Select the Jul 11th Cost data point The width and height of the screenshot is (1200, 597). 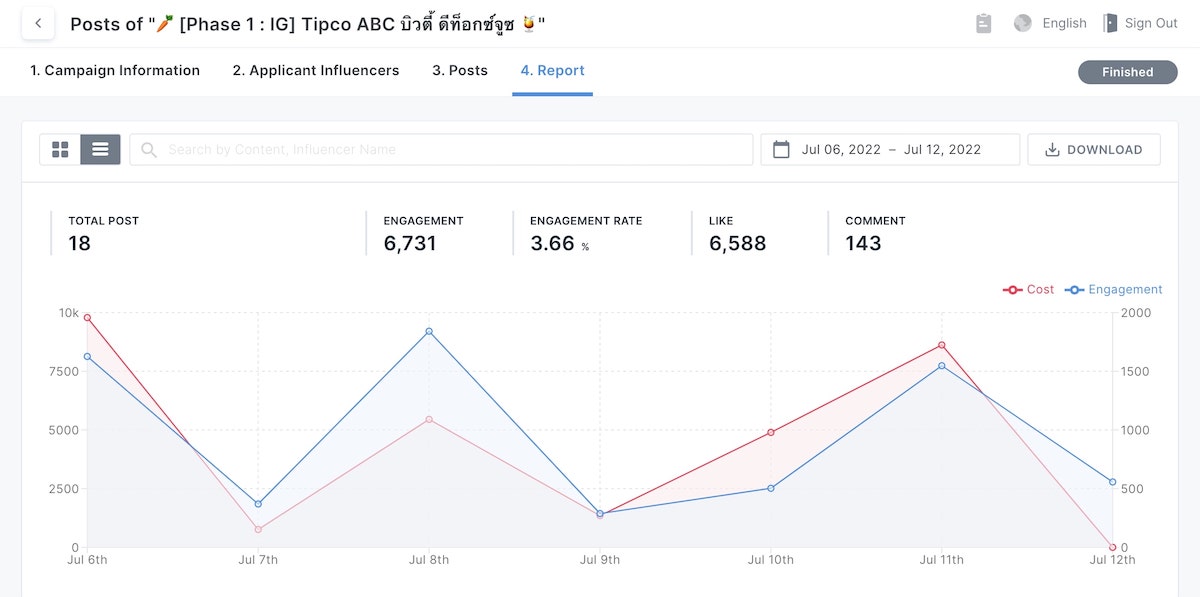click(x=941, y=346)
